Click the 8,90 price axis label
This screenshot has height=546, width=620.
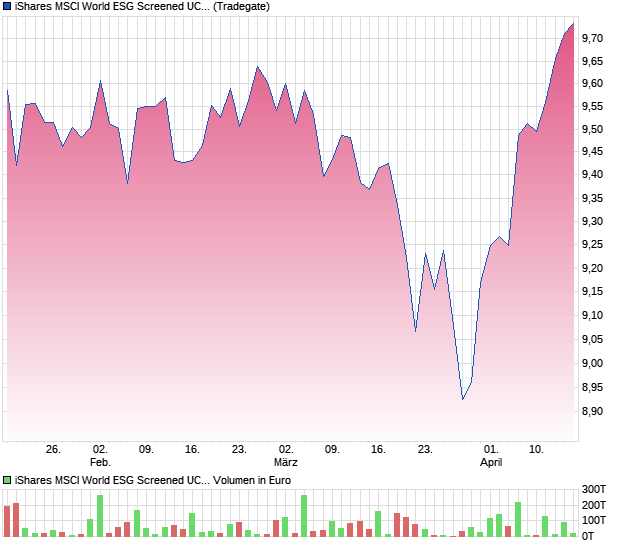[x=592, y=412]
